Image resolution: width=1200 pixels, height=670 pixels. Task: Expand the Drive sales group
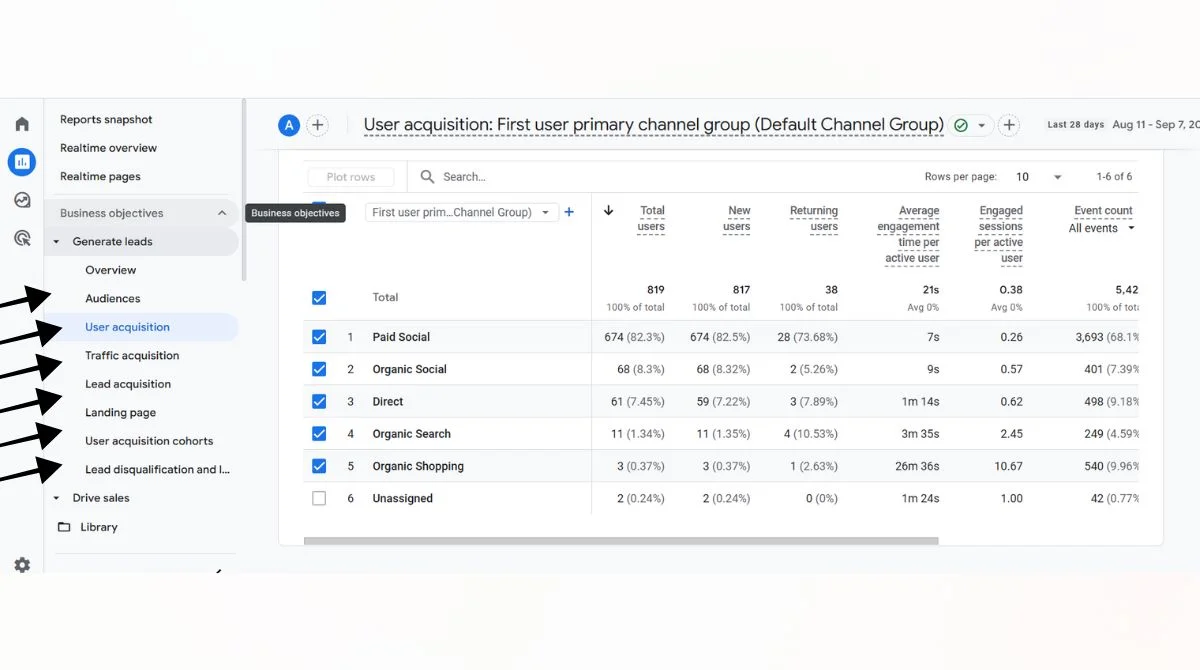pos(56,498)
